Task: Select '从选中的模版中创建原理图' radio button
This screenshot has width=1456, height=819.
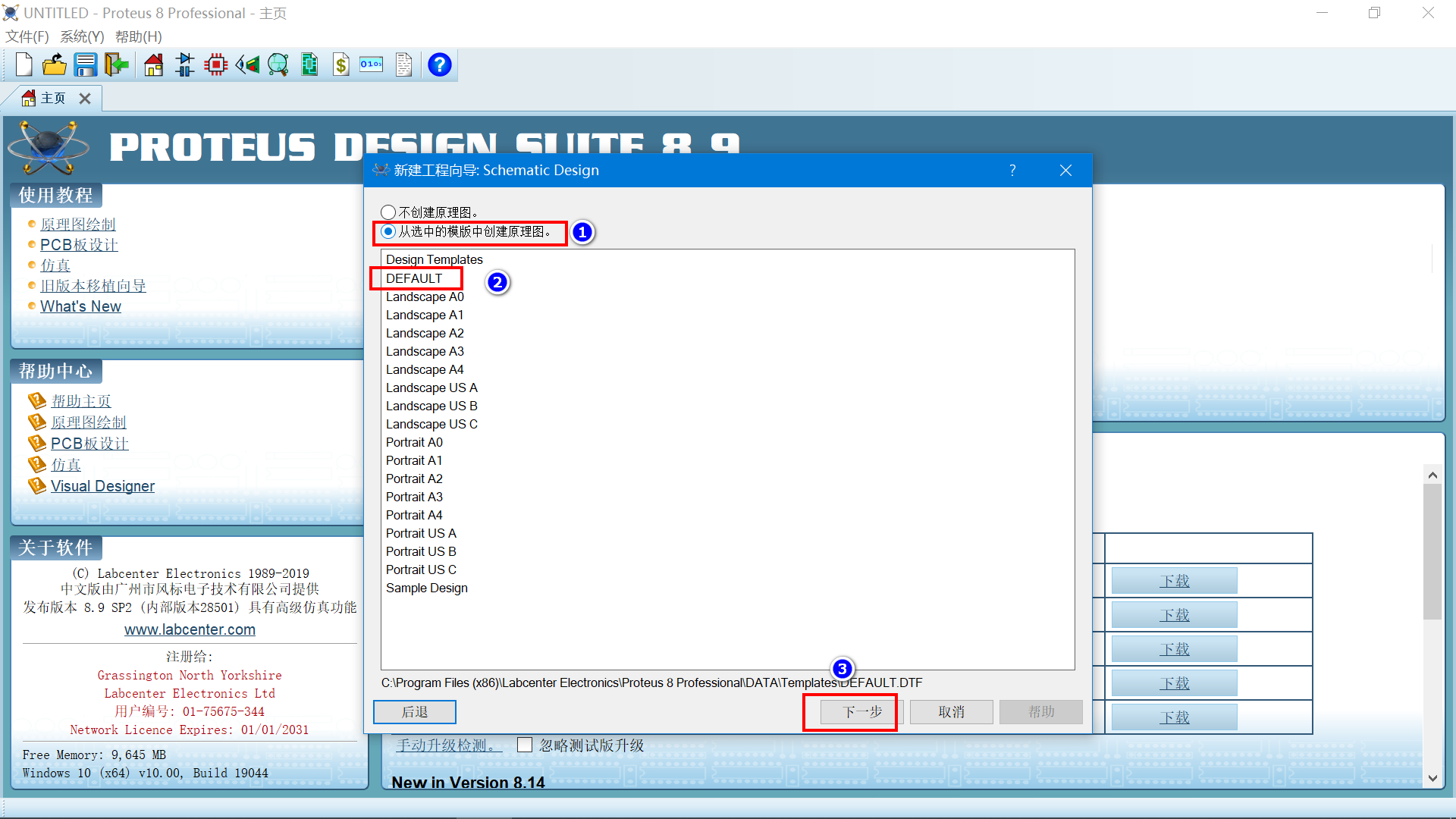Action: (x=389, y=231)
